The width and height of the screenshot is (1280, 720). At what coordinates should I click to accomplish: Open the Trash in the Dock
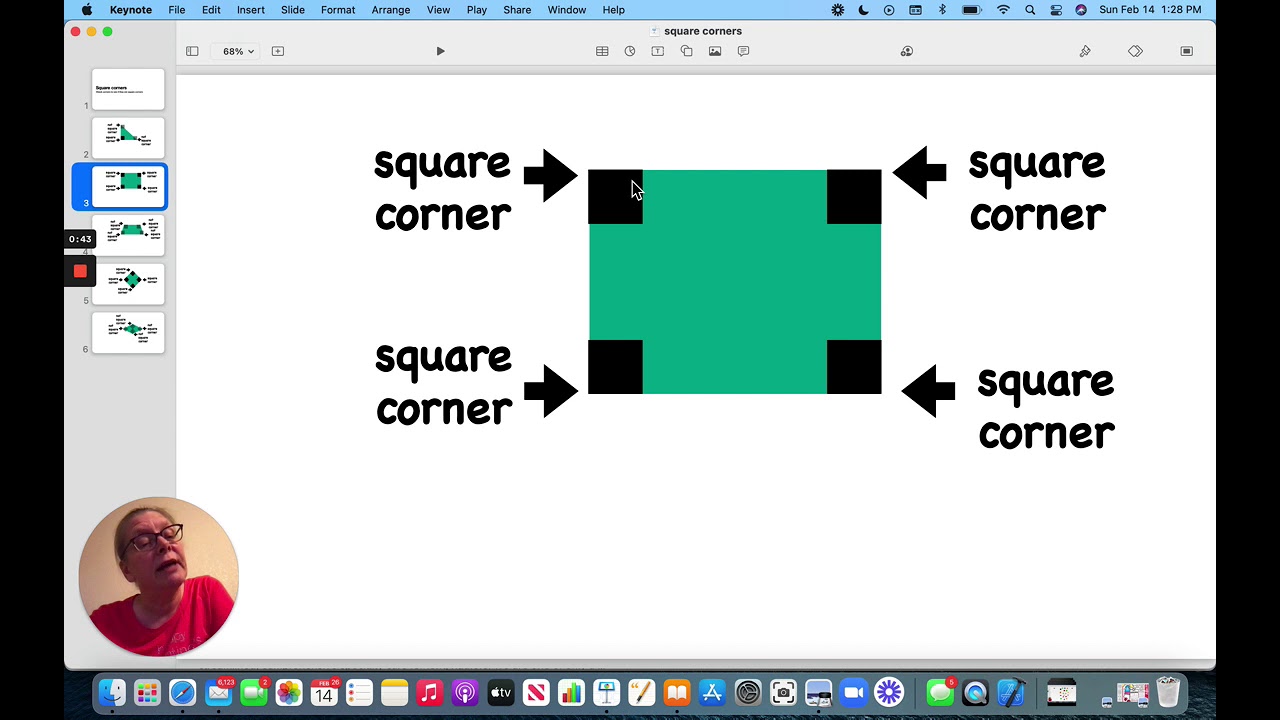coord(1168,692)
